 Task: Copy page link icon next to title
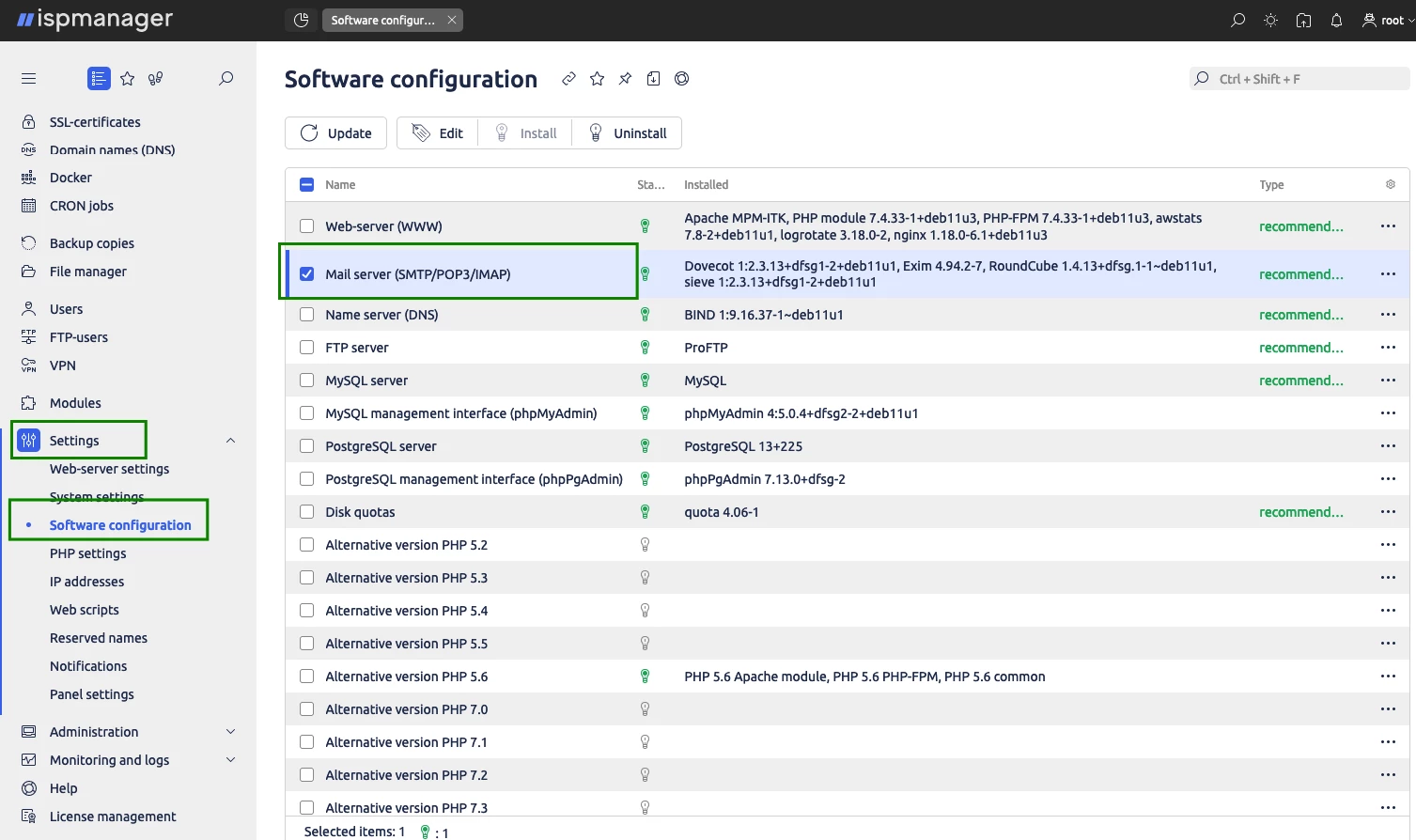coord(568,79)
